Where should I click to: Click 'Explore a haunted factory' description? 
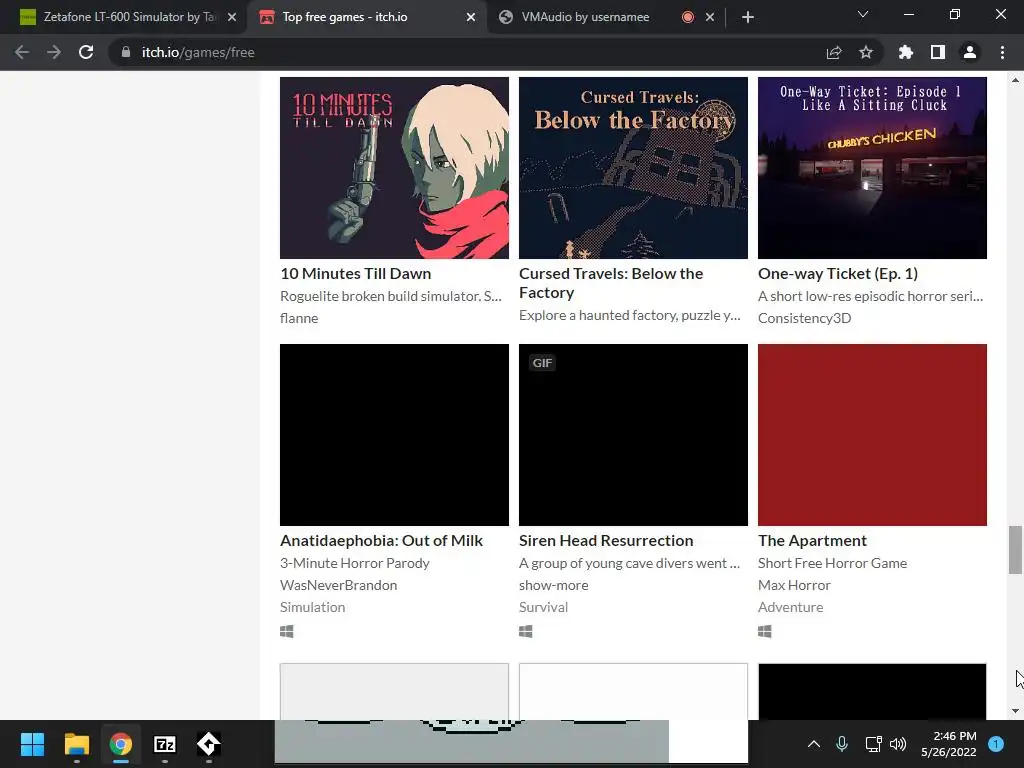(x=630, y=315)
